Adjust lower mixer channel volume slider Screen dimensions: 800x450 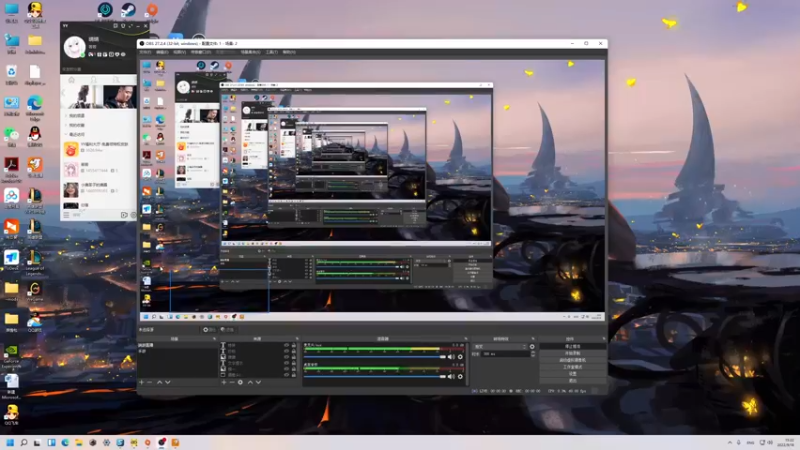[x=375, y=377]
